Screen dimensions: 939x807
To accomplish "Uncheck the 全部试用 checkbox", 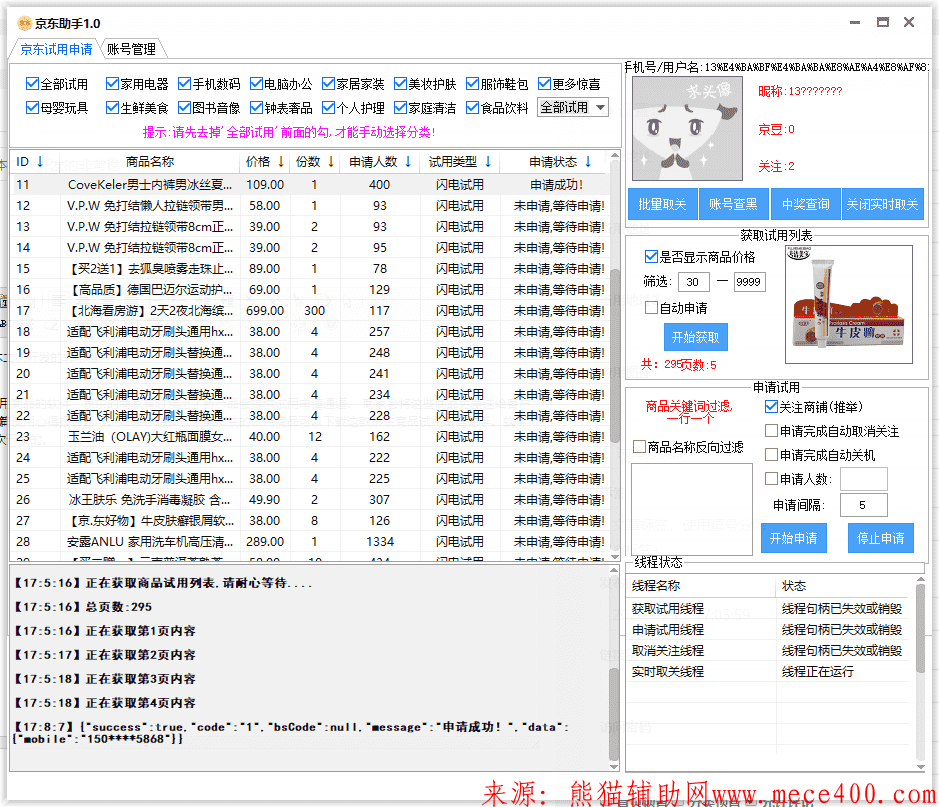I will click(32, 84).
